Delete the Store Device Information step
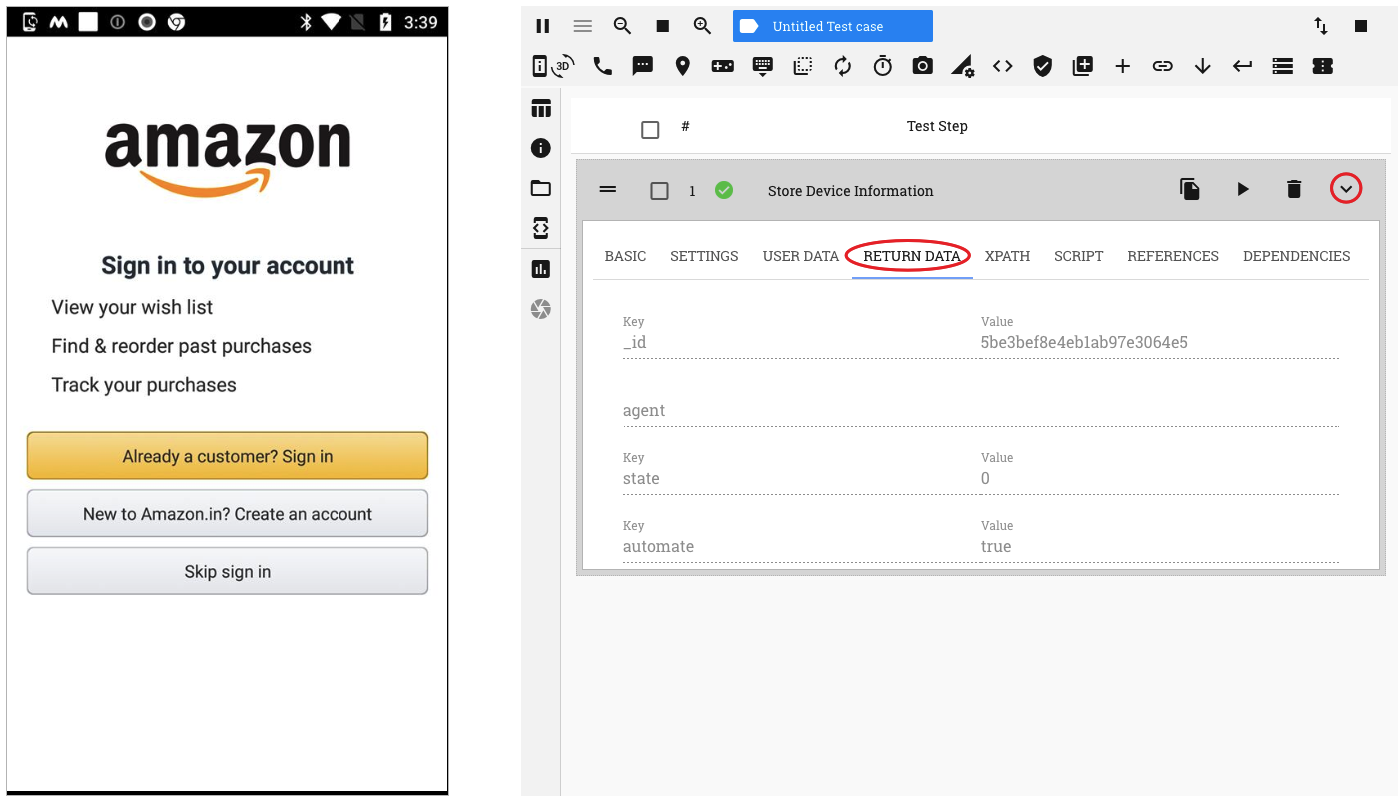The height and width of the screenshot is (802, 1398). pyautogui.click(x=1294, y=189)
